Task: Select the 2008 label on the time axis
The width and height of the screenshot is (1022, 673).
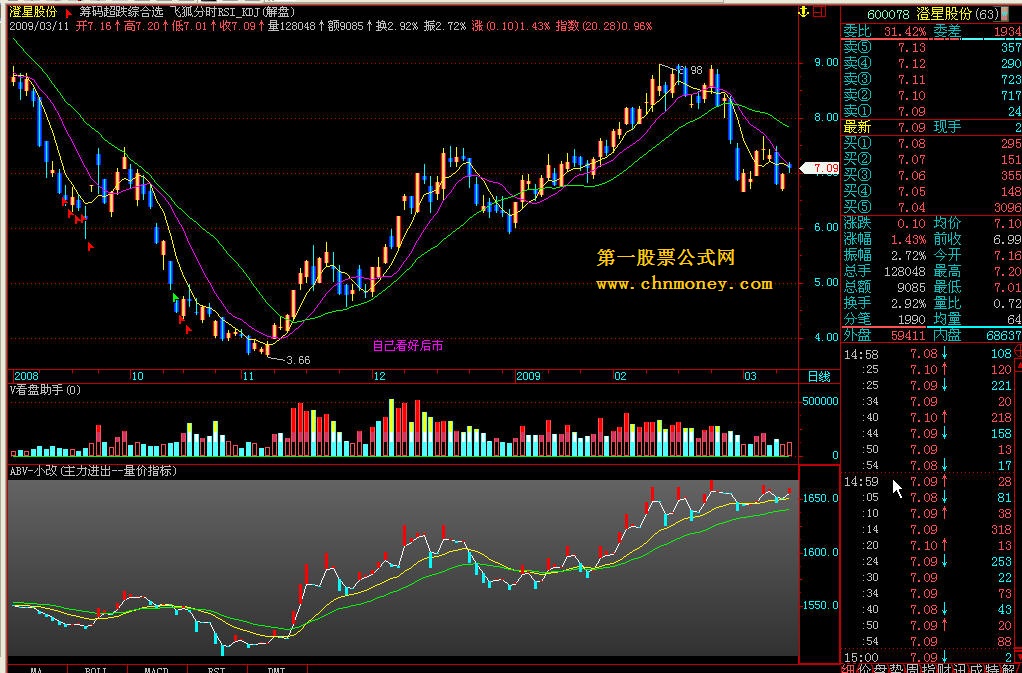Action: pos(26,376)
